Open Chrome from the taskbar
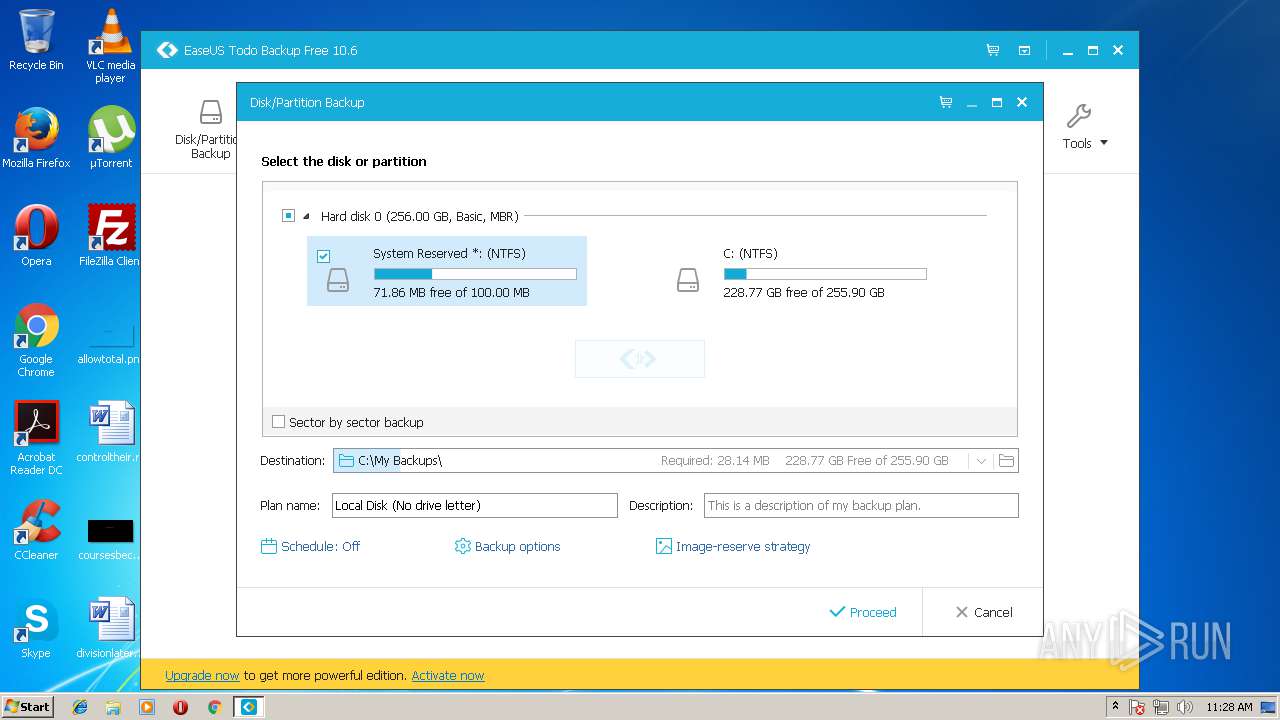 point(214,707)
